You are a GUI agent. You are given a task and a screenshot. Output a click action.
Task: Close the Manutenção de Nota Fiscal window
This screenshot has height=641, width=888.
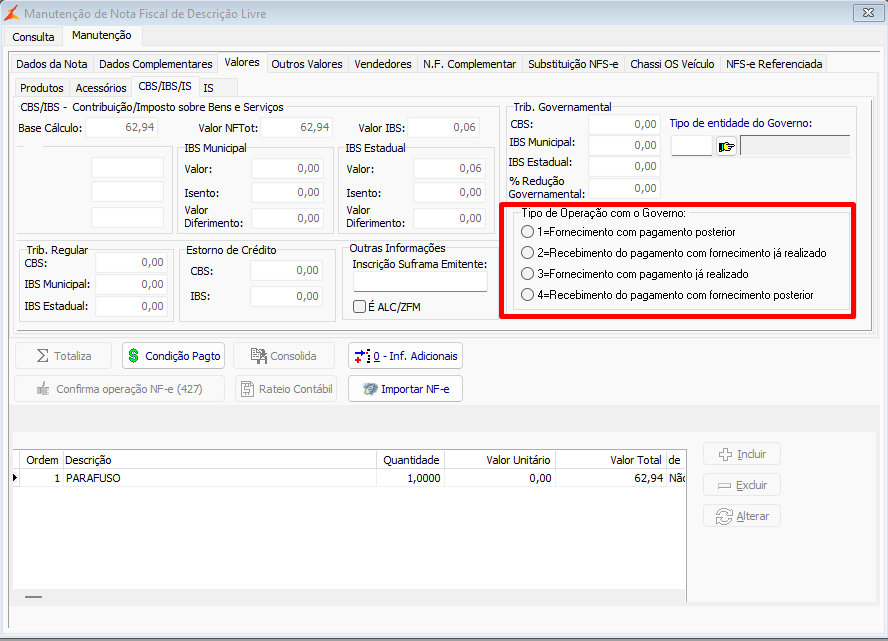868,12
